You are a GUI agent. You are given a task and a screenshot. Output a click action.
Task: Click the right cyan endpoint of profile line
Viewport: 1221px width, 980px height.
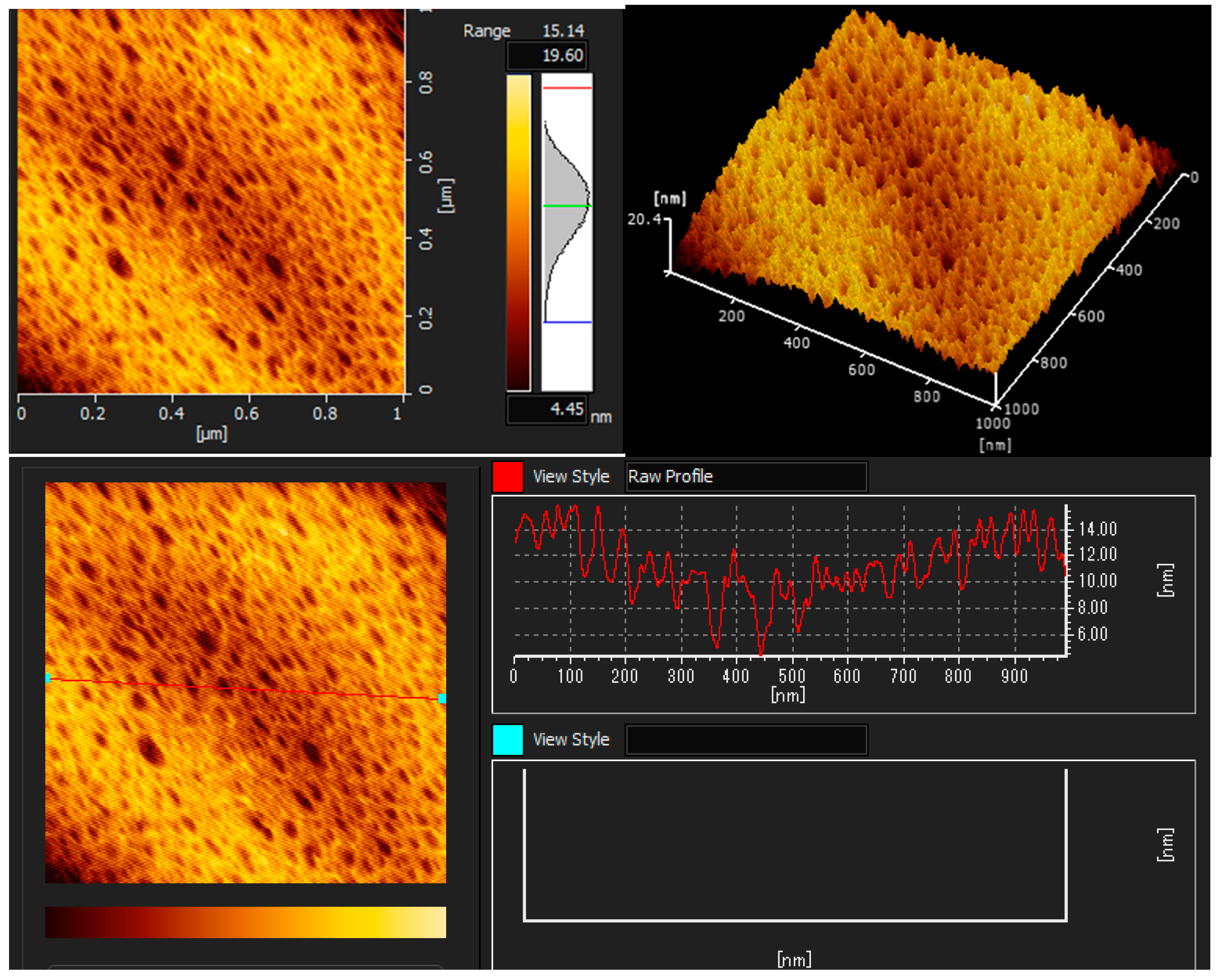tap(442, 699)
